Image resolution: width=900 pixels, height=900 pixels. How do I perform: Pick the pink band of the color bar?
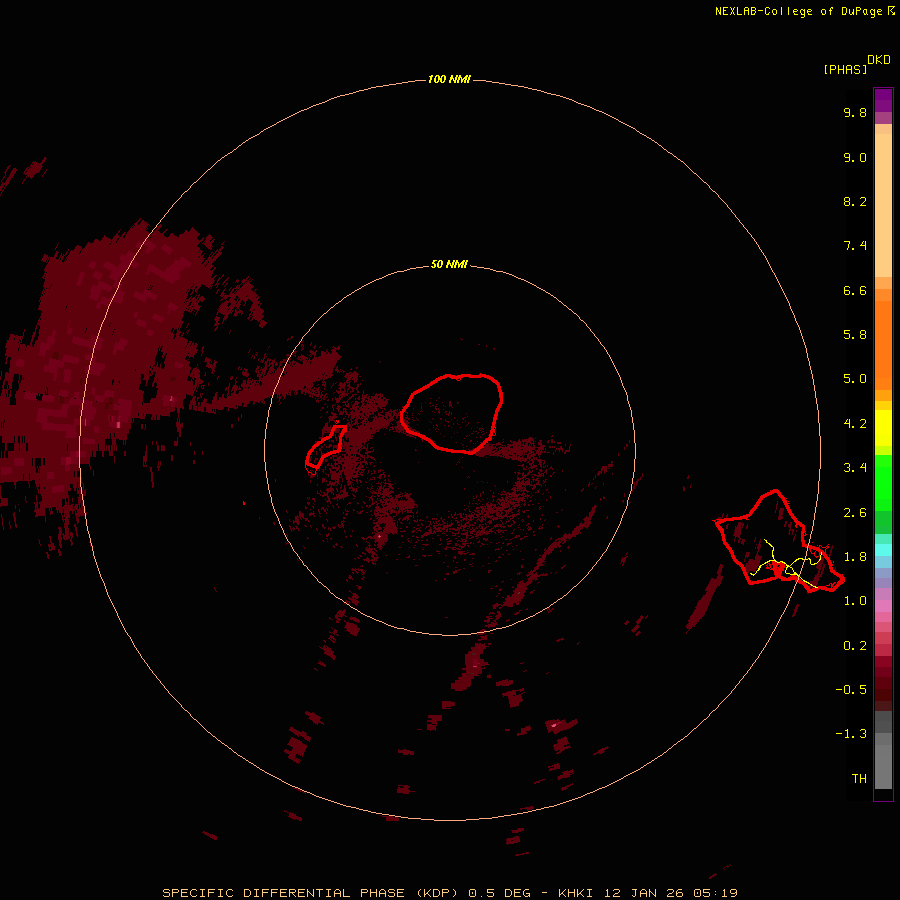883,606
